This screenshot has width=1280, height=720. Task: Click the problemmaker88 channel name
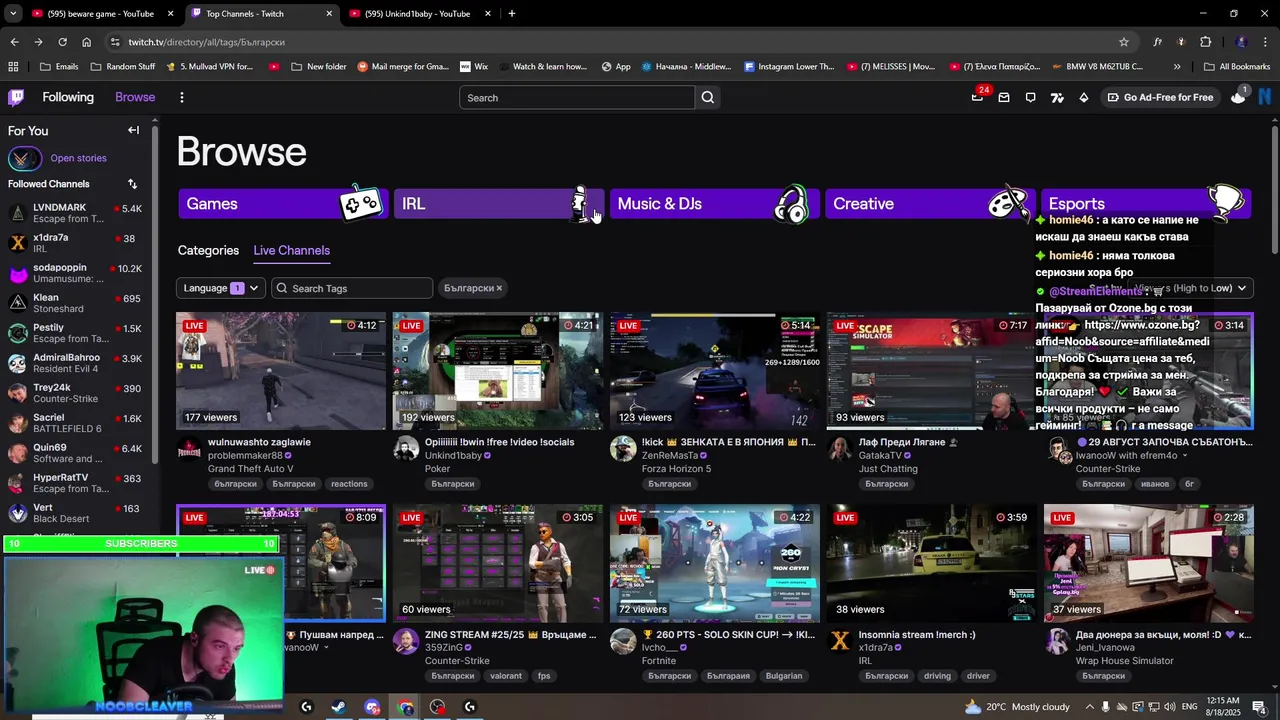coord(245,455)
